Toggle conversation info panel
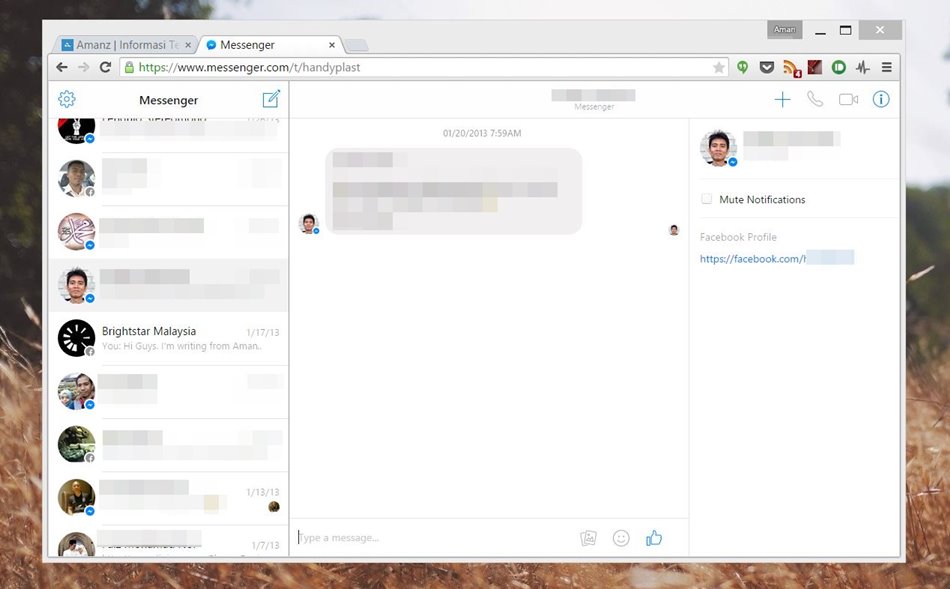950x589 pixels. click(881, 99)
